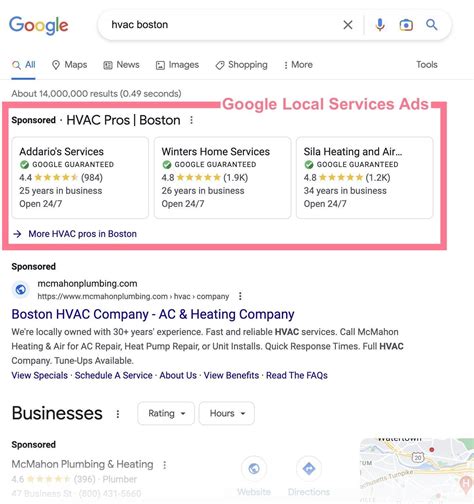Viewport: 474px width, 504px height.
Task: Open Google Lens camera search icon
Action: pos(406,25)
